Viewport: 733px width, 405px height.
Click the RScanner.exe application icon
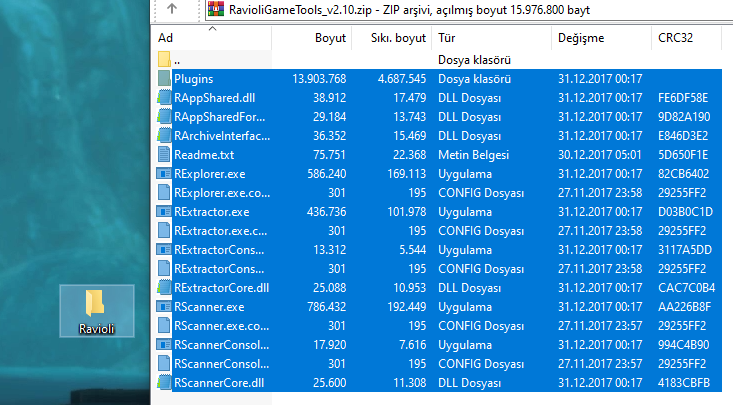tap(164, 307)
